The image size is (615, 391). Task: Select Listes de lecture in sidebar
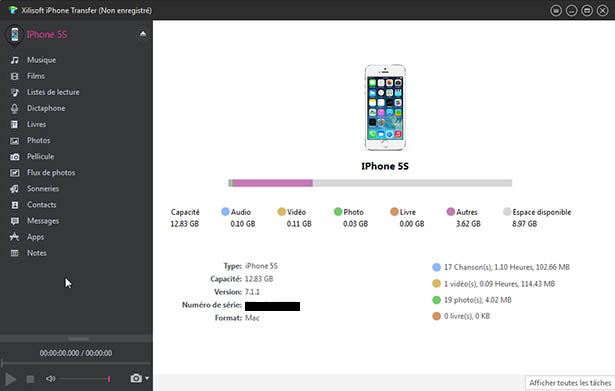(x=53, y=92)
